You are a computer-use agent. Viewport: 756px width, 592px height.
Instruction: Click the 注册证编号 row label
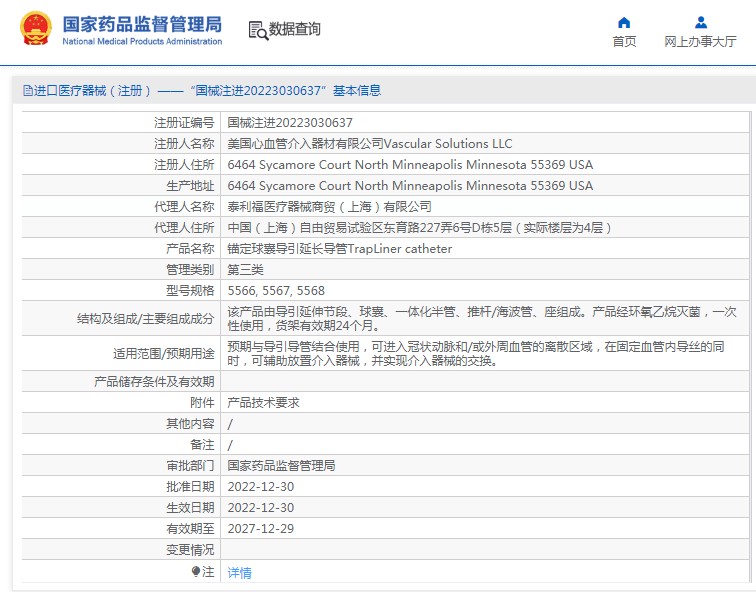pyautogui.click(x=184, y=123)
